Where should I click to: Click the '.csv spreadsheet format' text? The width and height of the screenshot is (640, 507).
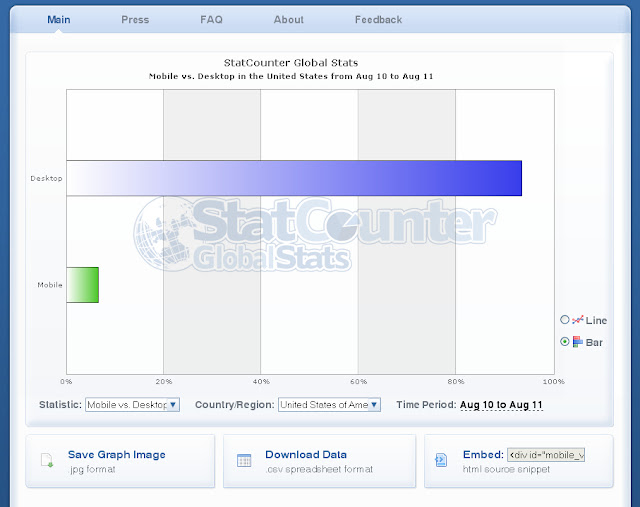[x=320, y=469]
